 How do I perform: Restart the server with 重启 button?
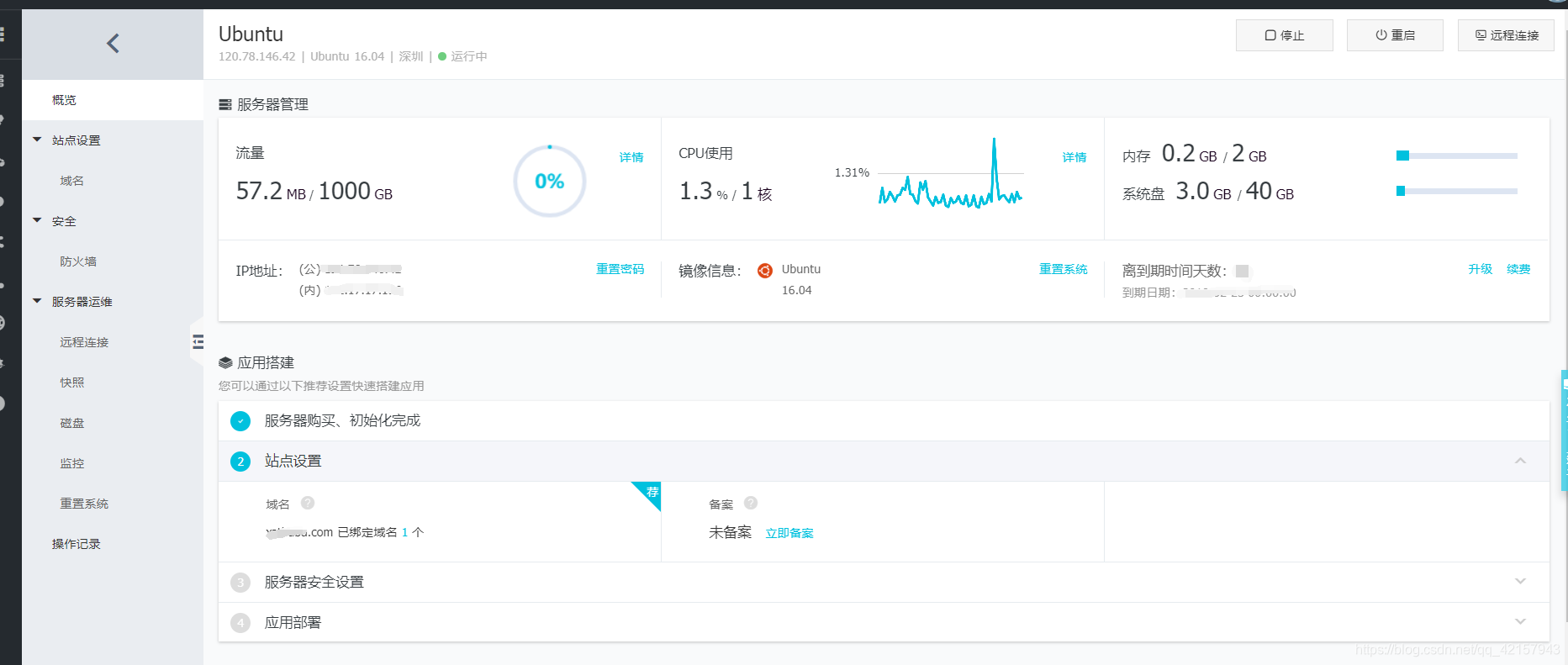[x=1396, y=35]
